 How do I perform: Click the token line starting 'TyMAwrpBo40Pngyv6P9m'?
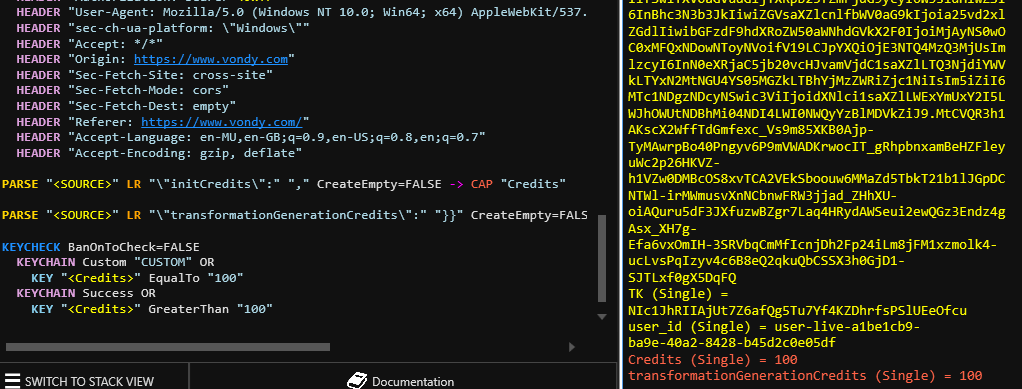[x=817, y=146]
